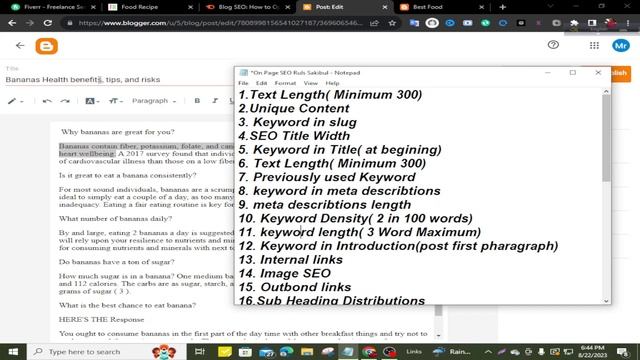Viewport: 640px width, 360px height.
Task: Click redo arrow in Blogger toolbar
Action: click(x=65, y=101)
